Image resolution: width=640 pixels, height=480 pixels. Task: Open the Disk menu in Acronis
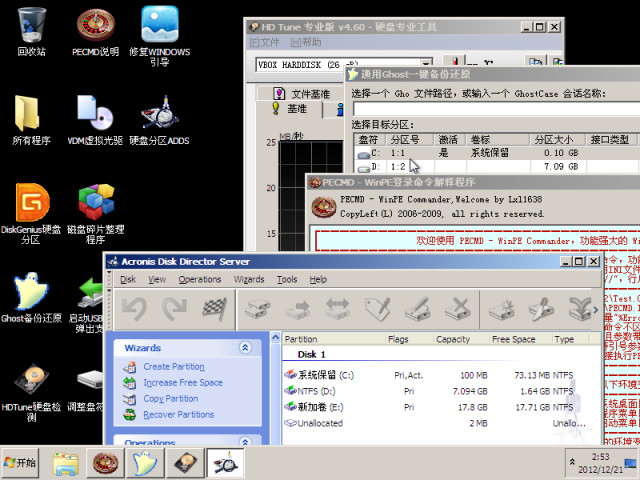point(128,279)
